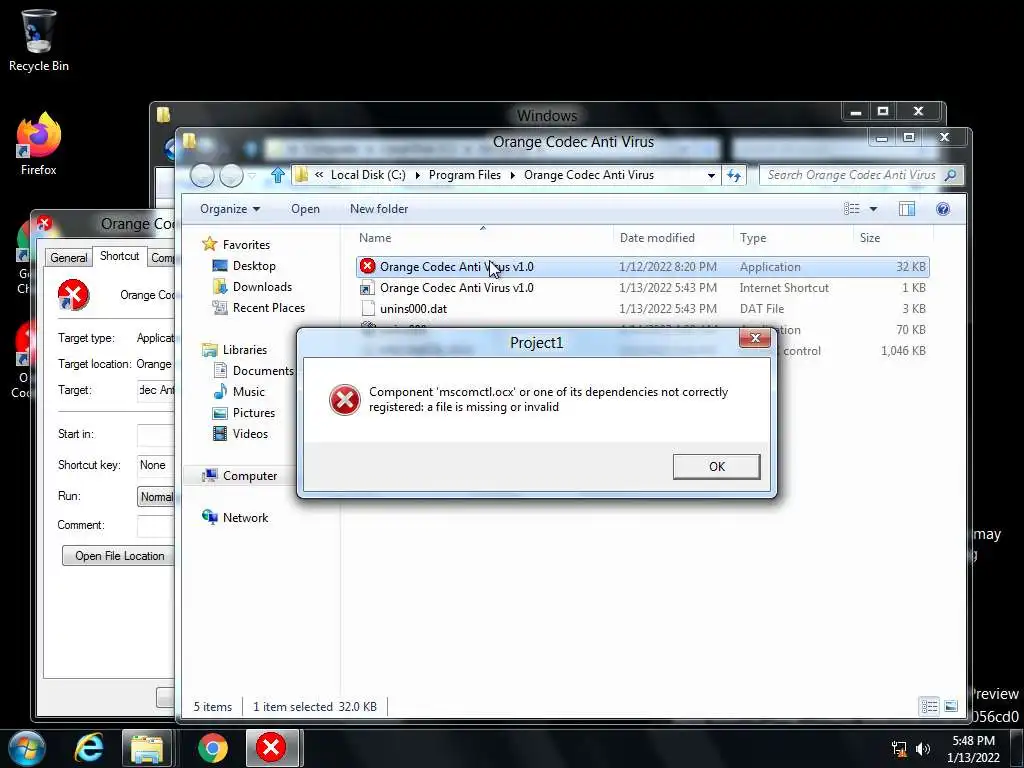Click the Explorer back navigation button

[x=202, y=175]
